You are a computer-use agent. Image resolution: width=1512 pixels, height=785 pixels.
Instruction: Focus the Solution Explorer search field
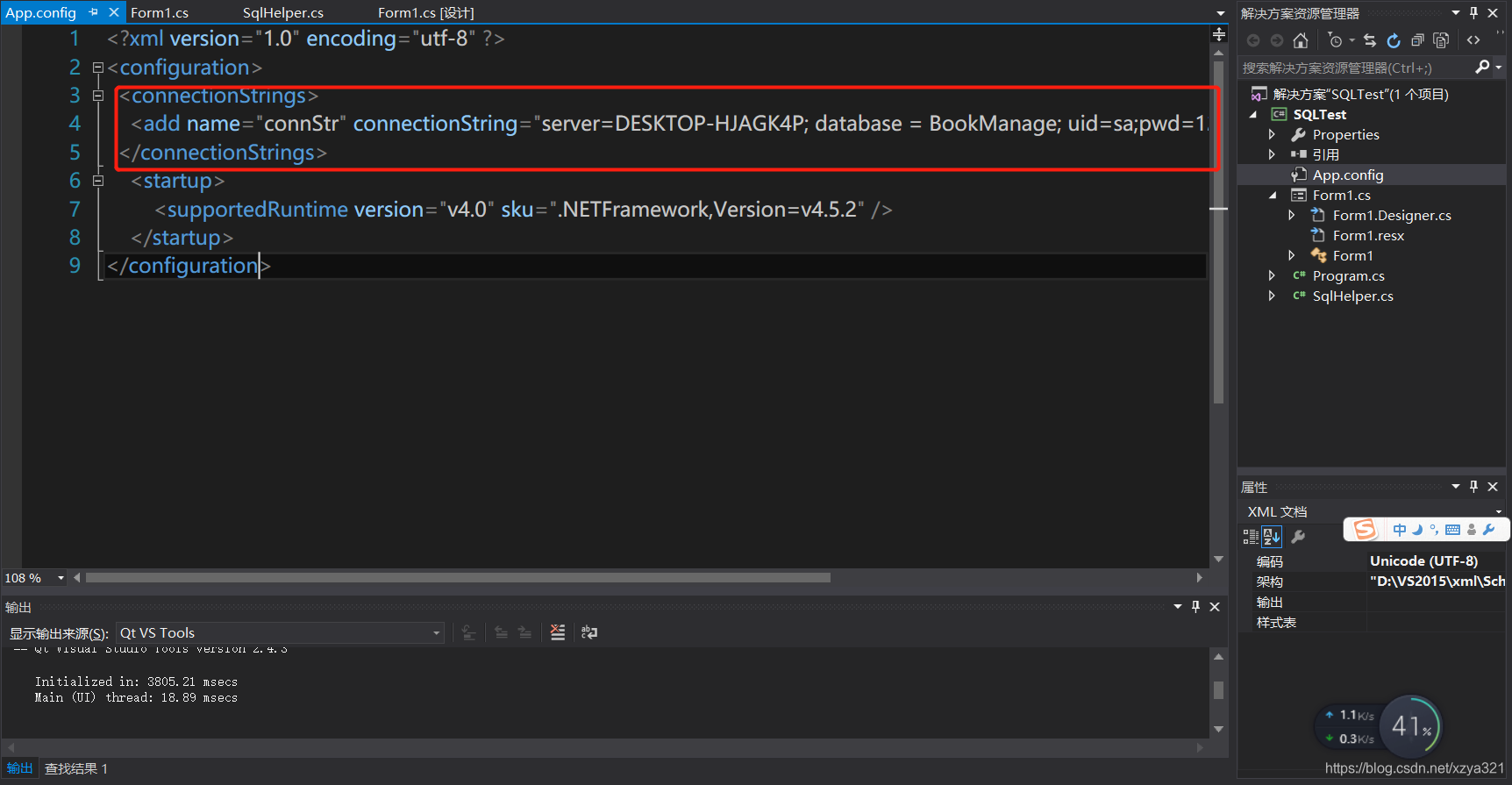tap(1356, 67)
